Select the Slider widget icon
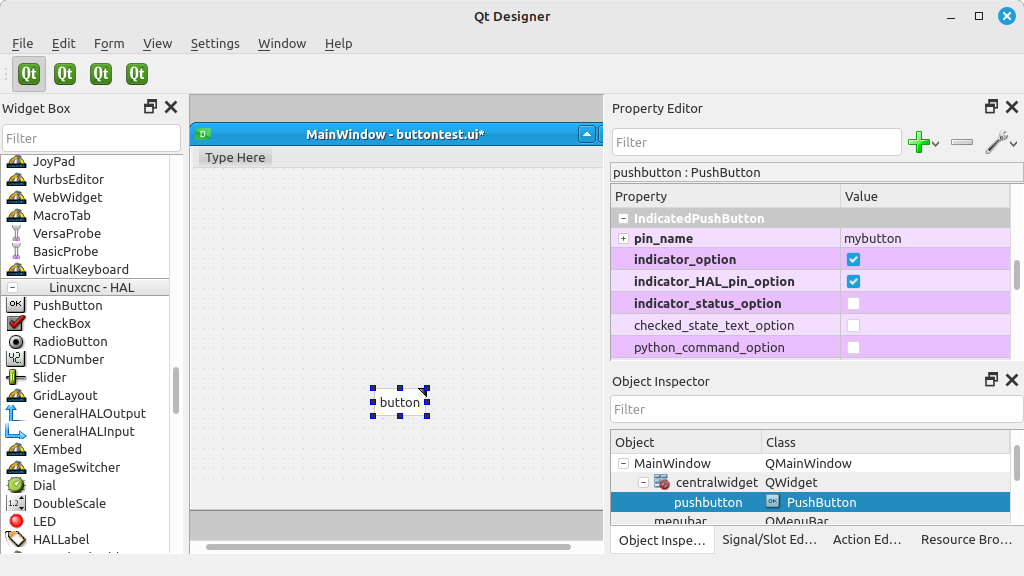Viewport: 1024px width, 576px height. (16, 377)
